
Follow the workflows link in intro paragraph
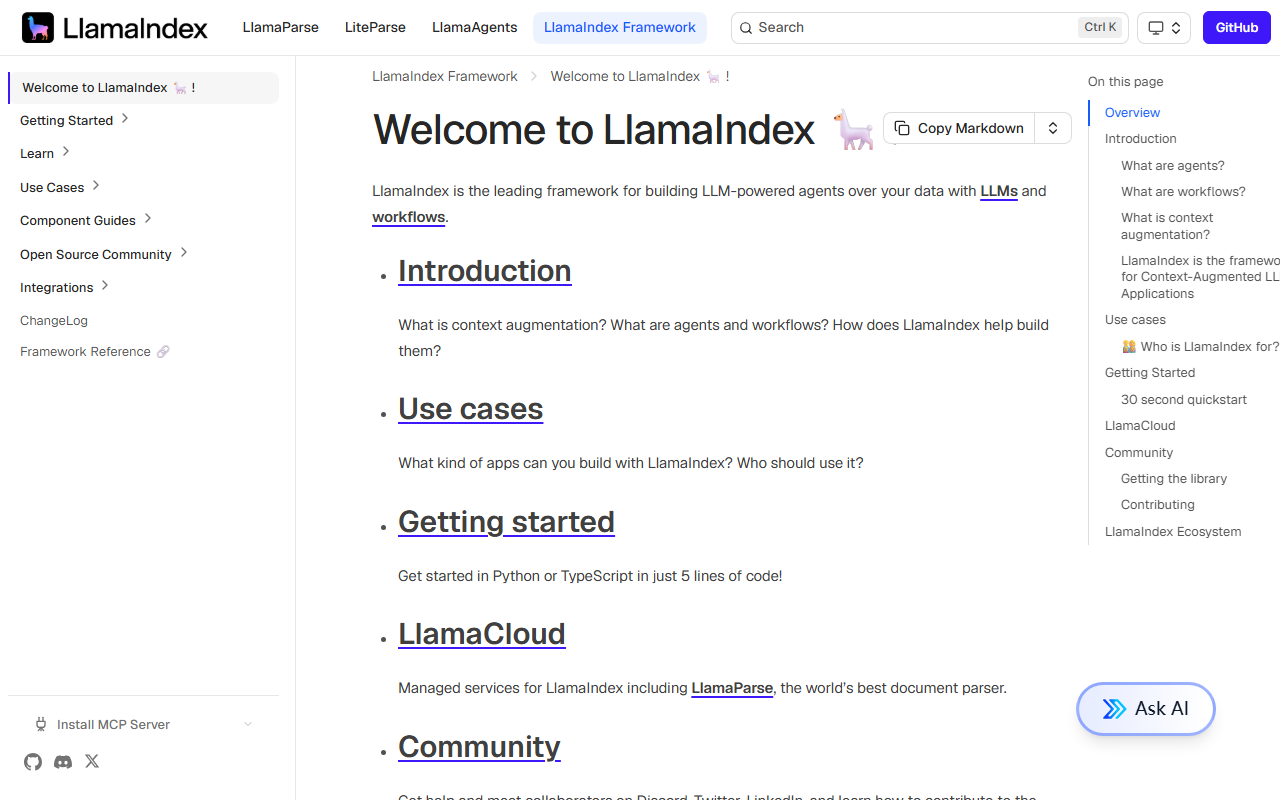pyautogui.click(x=408, y=217)
